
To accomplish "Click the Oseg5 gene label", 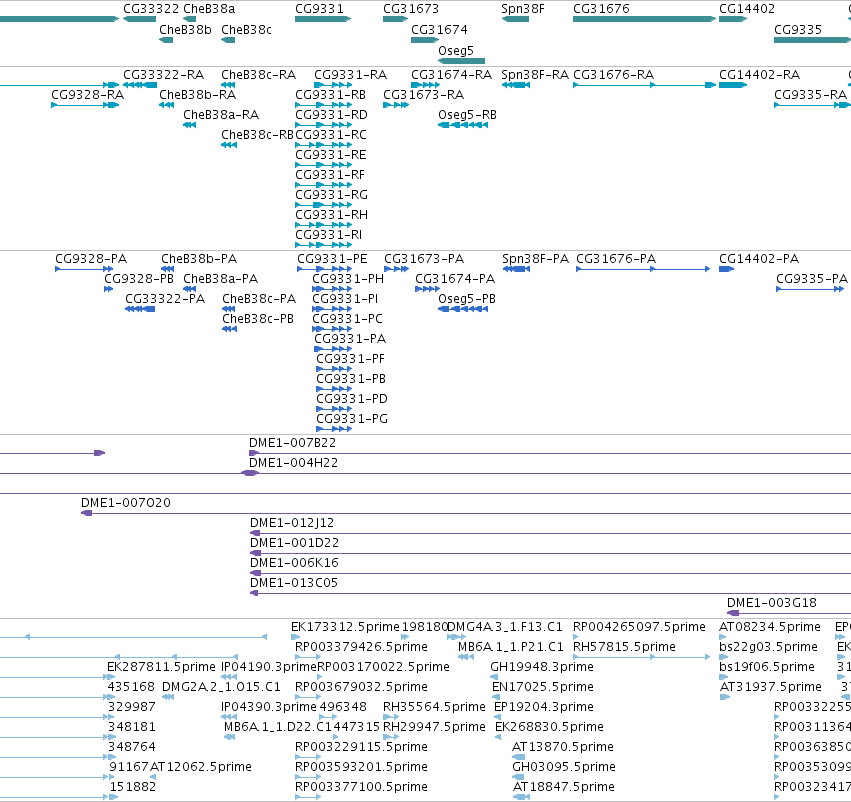I will coord(456,50).
